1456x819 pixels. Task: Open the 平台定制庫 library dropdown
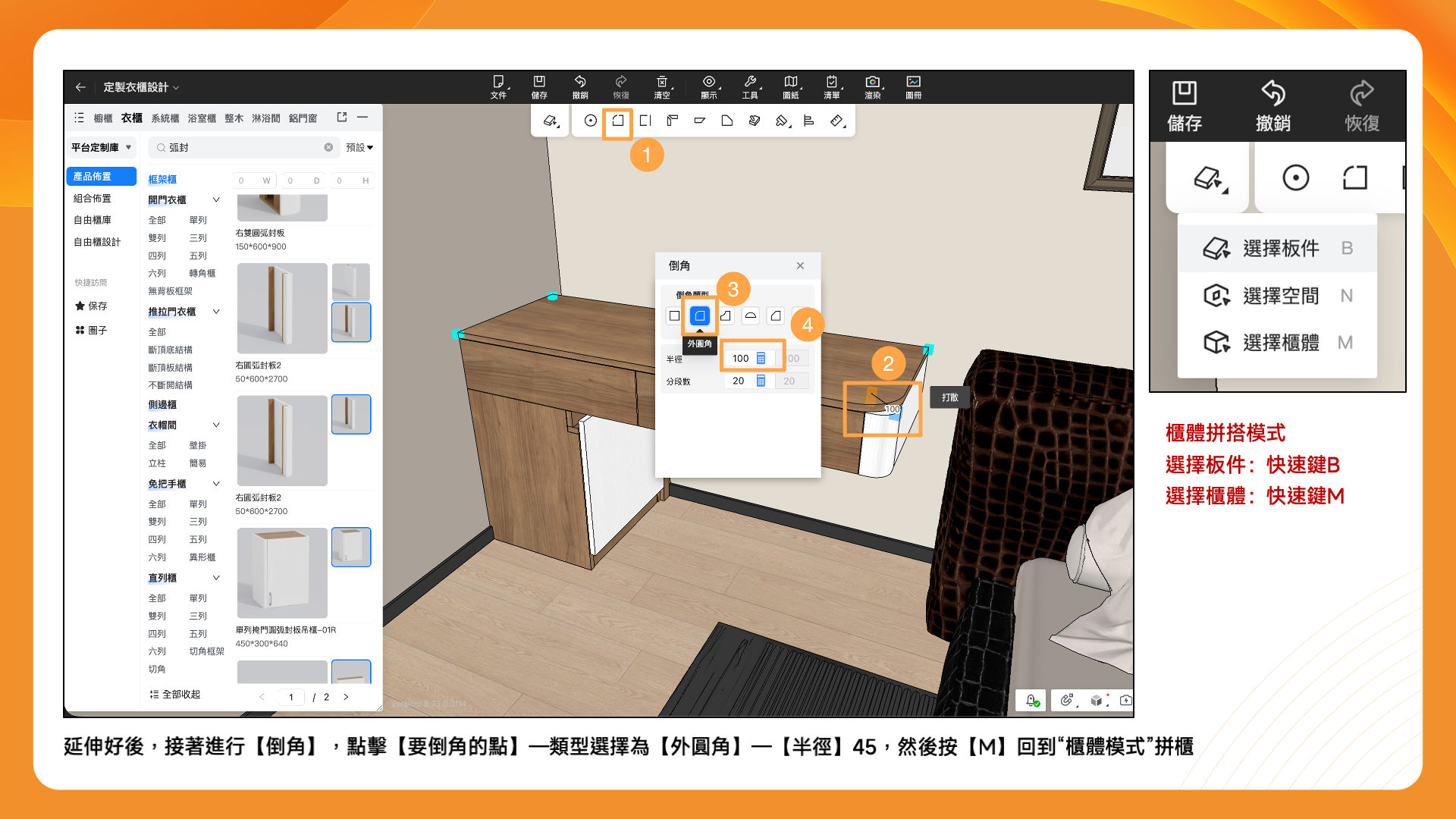click(102, 148)
